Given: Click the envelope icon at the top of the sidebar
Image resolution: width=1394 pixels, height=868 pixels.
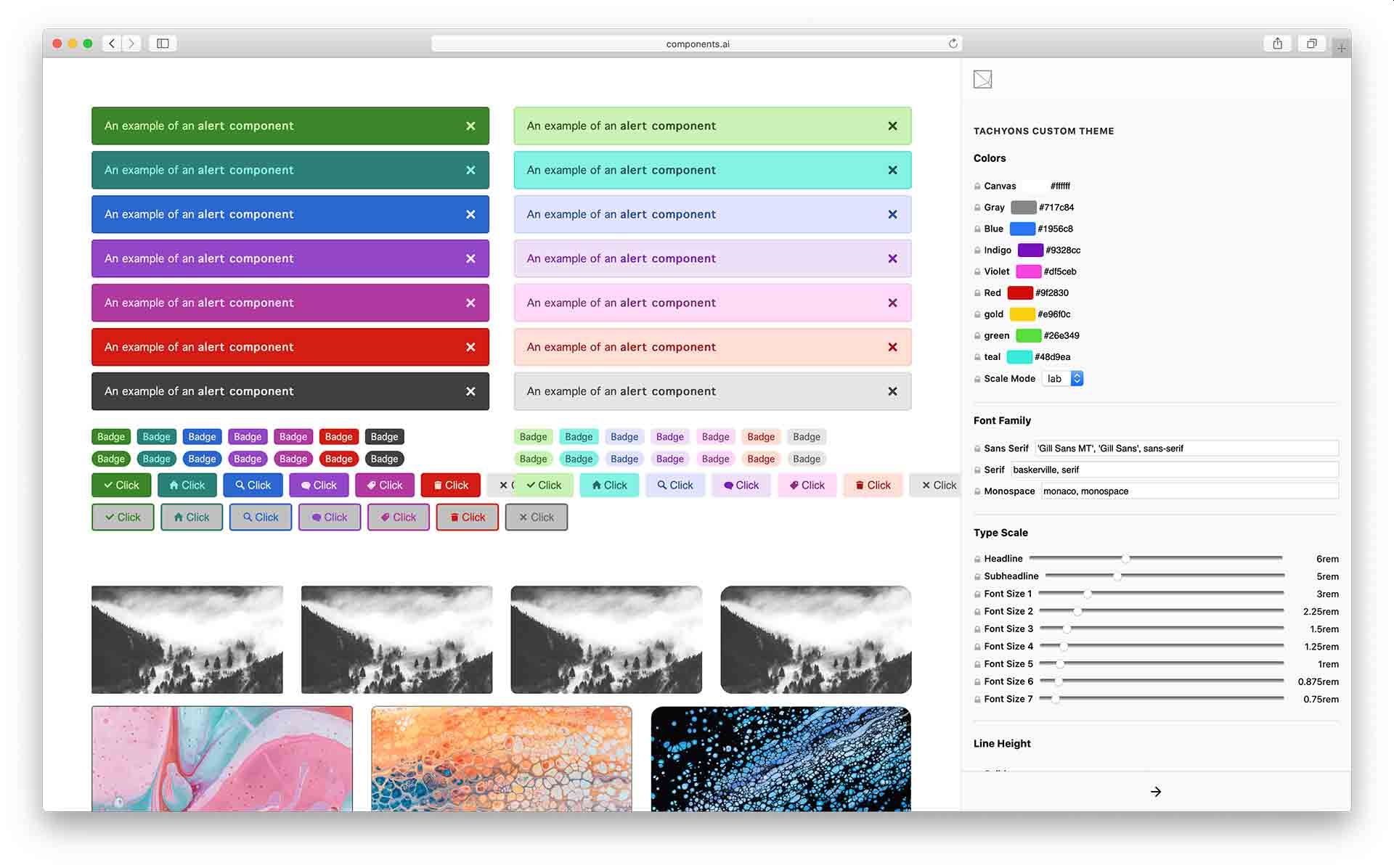Looking at the screenshot, I should click(982, 78).
